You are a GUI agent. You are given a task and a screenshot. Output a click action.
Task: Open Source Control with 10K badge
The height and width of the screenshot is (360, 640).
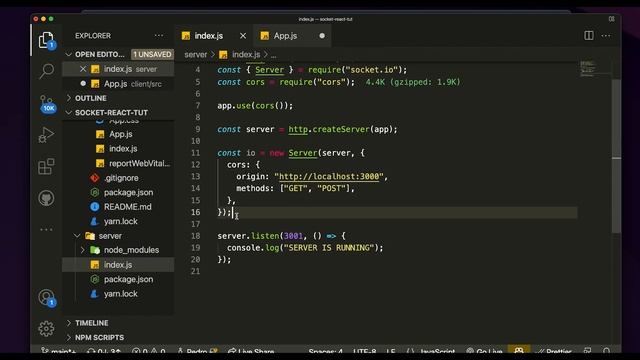(47, 103)
